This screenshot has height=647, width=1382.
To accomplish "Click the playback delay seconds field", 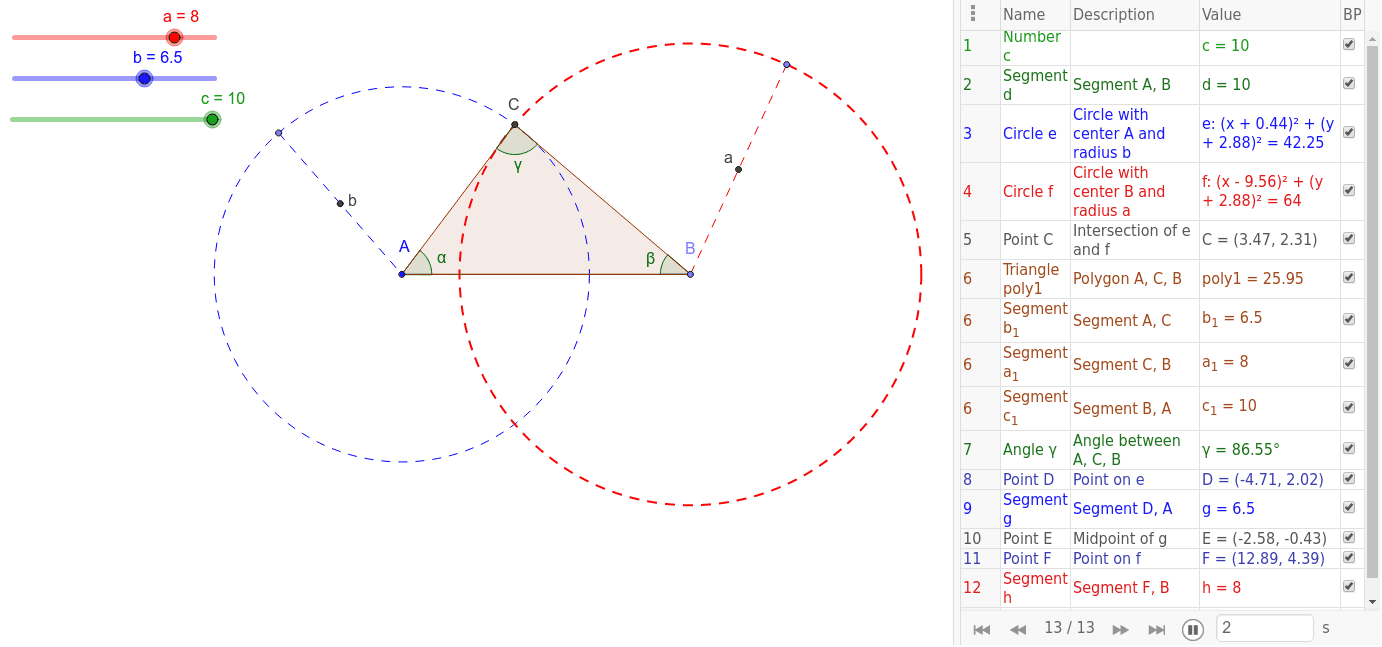I will point(1264,628).
